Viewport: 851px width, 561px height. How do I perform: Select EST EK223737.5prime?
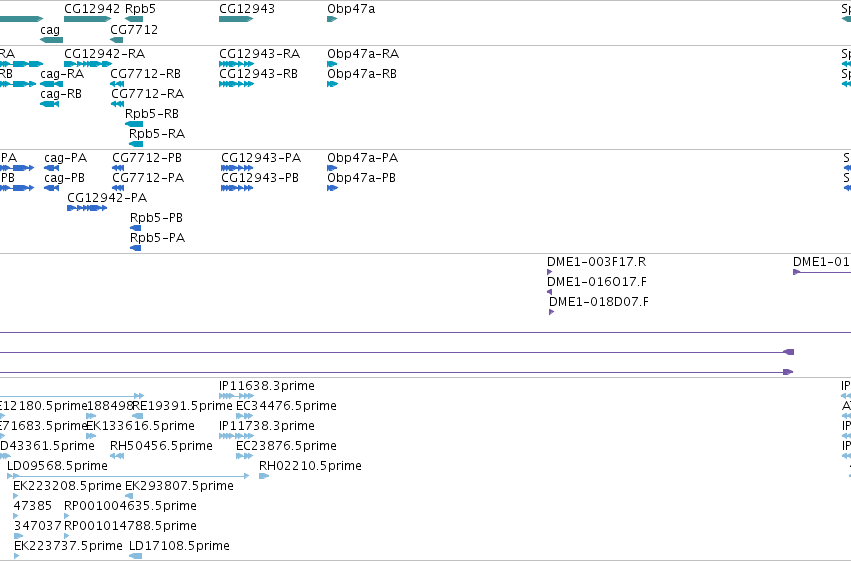(16, 556)
